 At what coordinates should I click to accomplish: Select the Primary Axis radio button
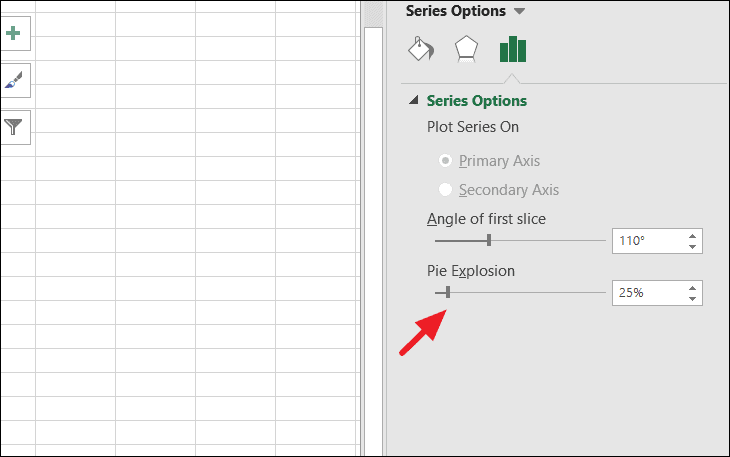pyautogui.click(x=445, y=161)
